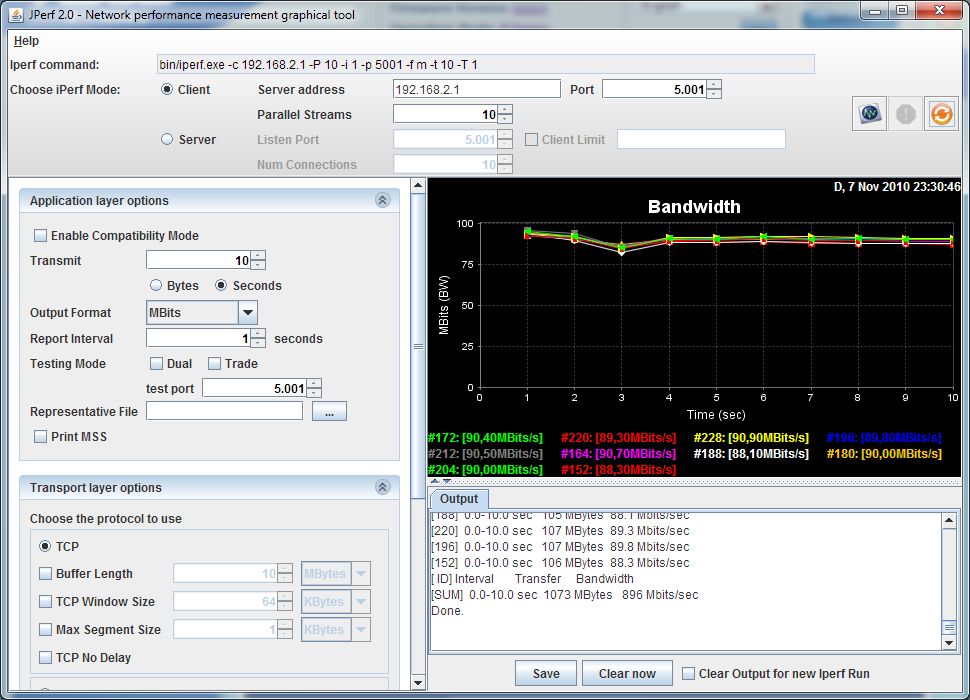Increase the Parallel Streams value using up arrow

click(x=505, y=109)
